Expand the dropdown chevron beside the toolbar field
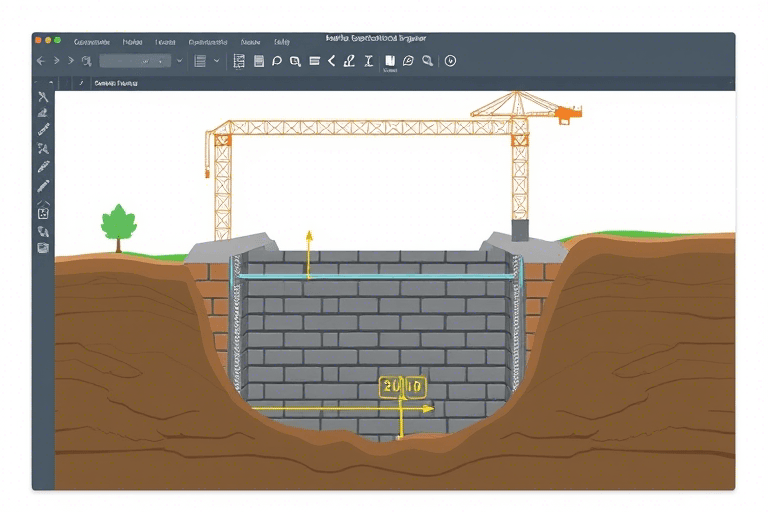The image size is (768, 512). pyautogui.click(x=180, y=61)
